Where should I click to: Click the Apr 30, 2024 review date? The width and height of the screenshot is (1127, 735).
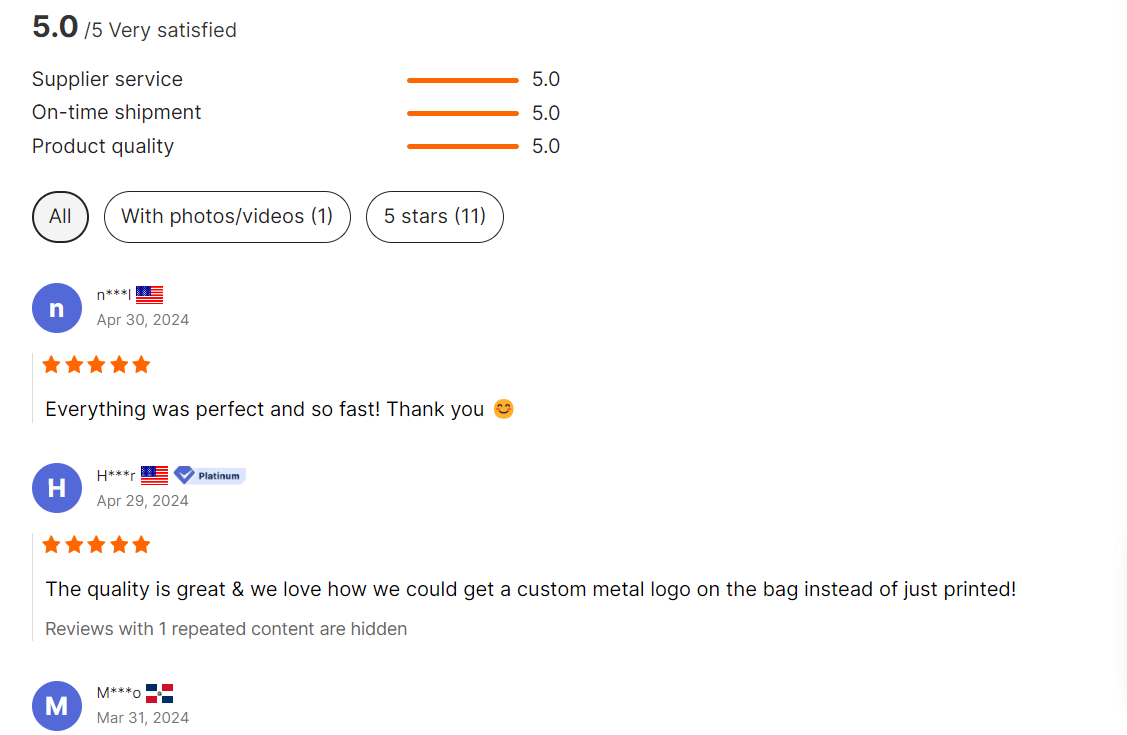[x=143, y=320]
